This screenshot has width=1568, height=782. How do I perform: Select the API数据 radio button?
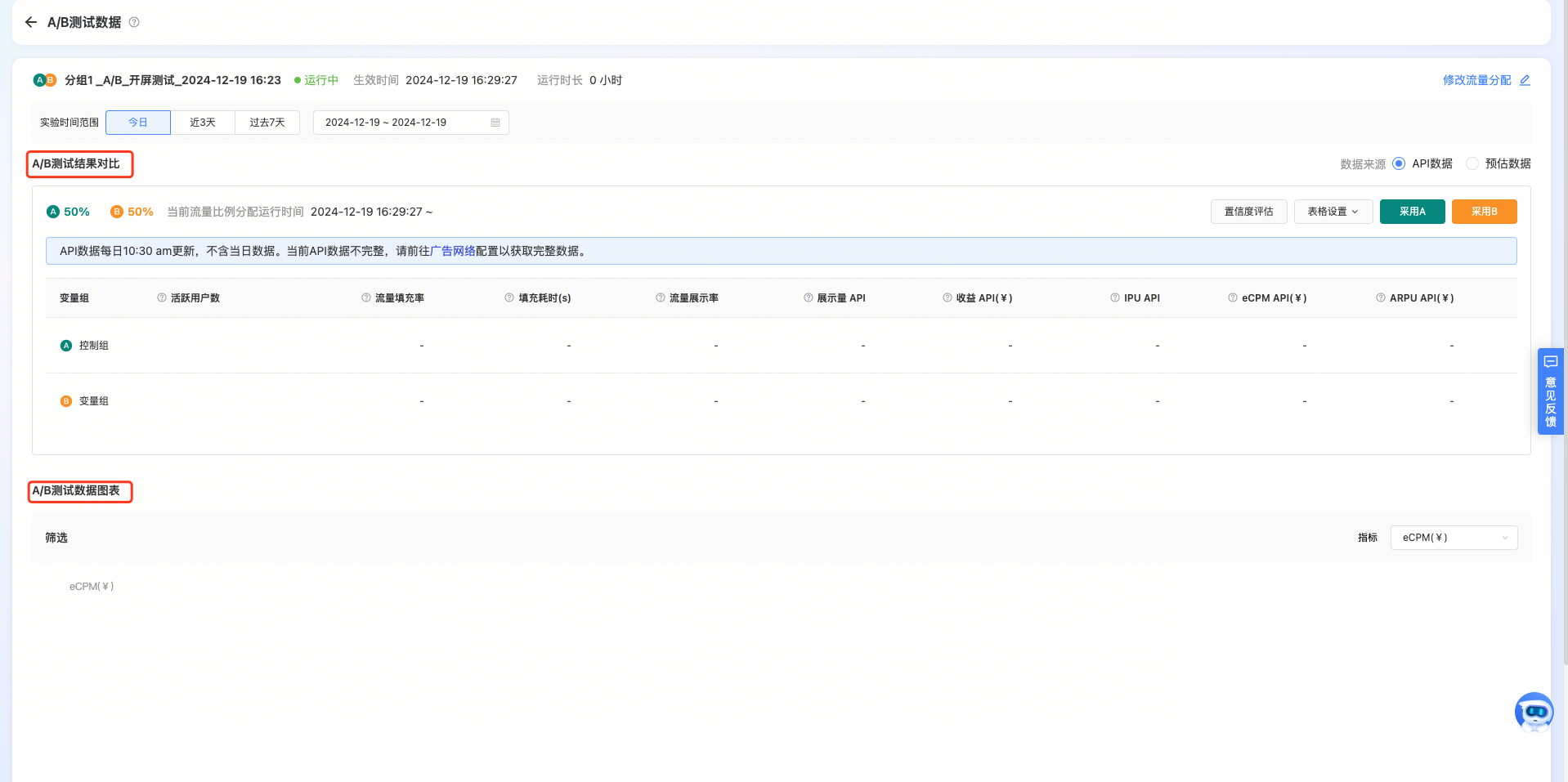click(x=1399, y=163)
